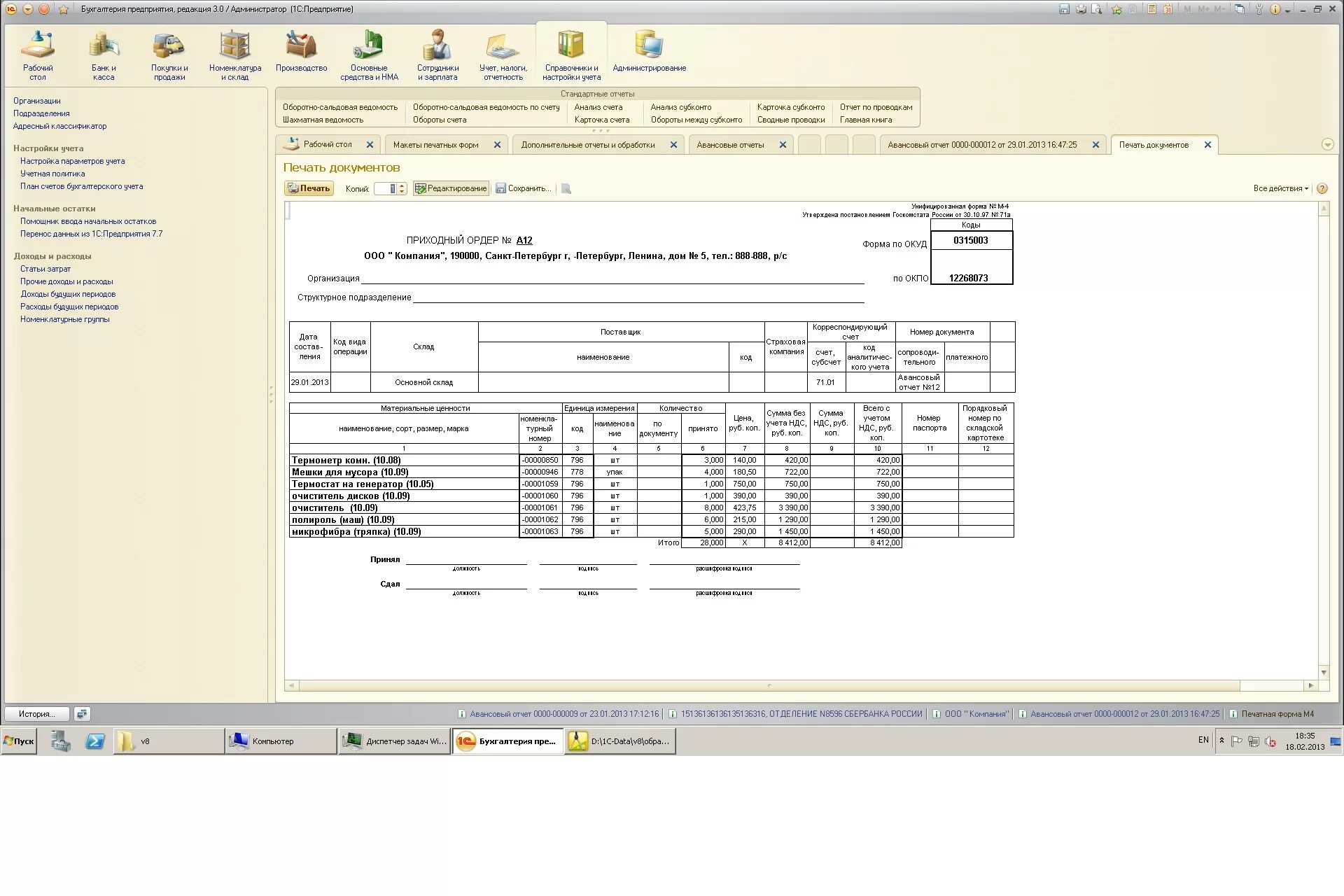Open Сотрудники и зарплата section
The image size is (1344, 896).
[437, 55]
